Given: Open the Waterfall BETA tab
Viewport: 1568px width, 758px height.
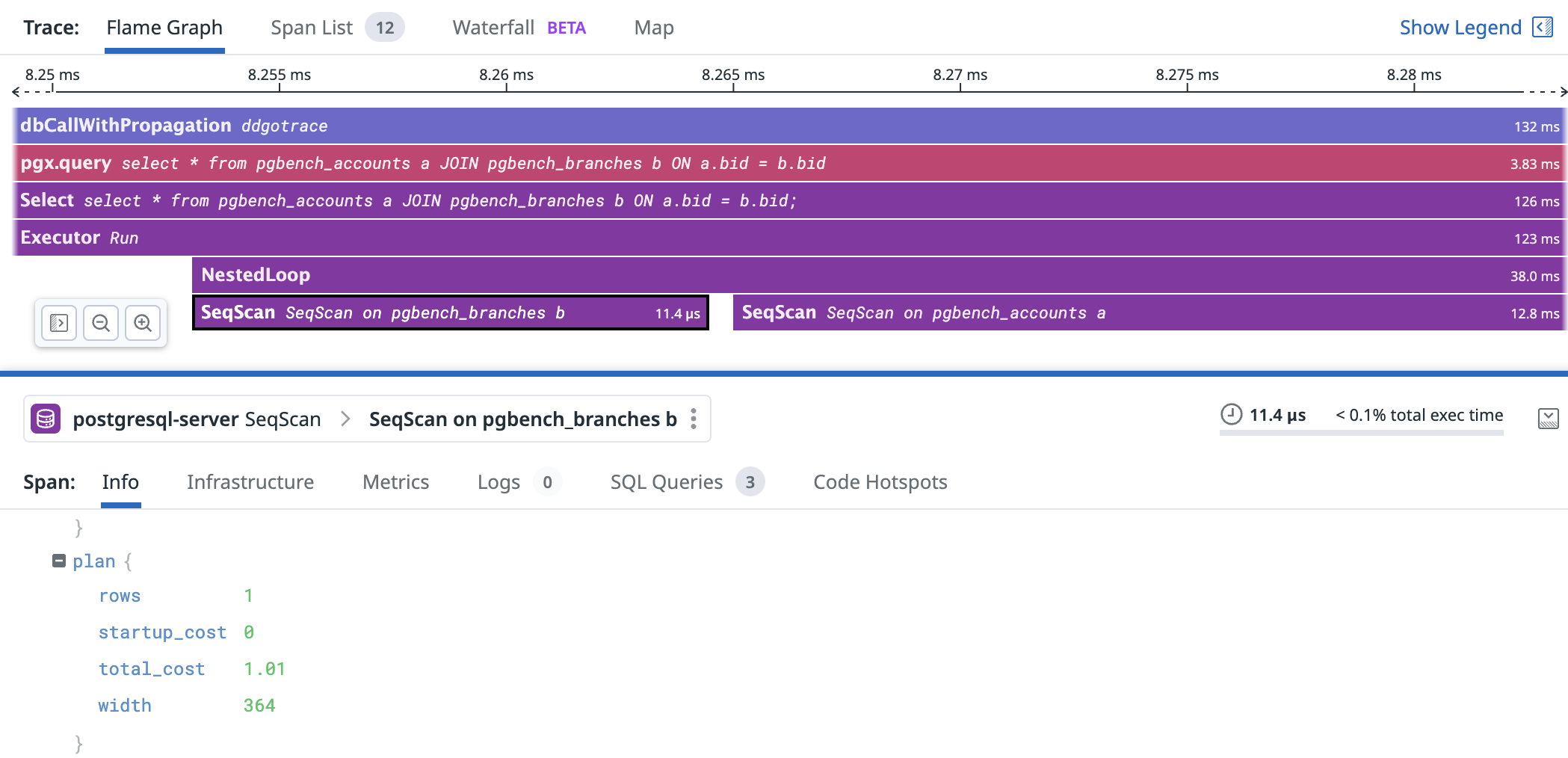Looking at the screenshot, I should pos(519,28).
